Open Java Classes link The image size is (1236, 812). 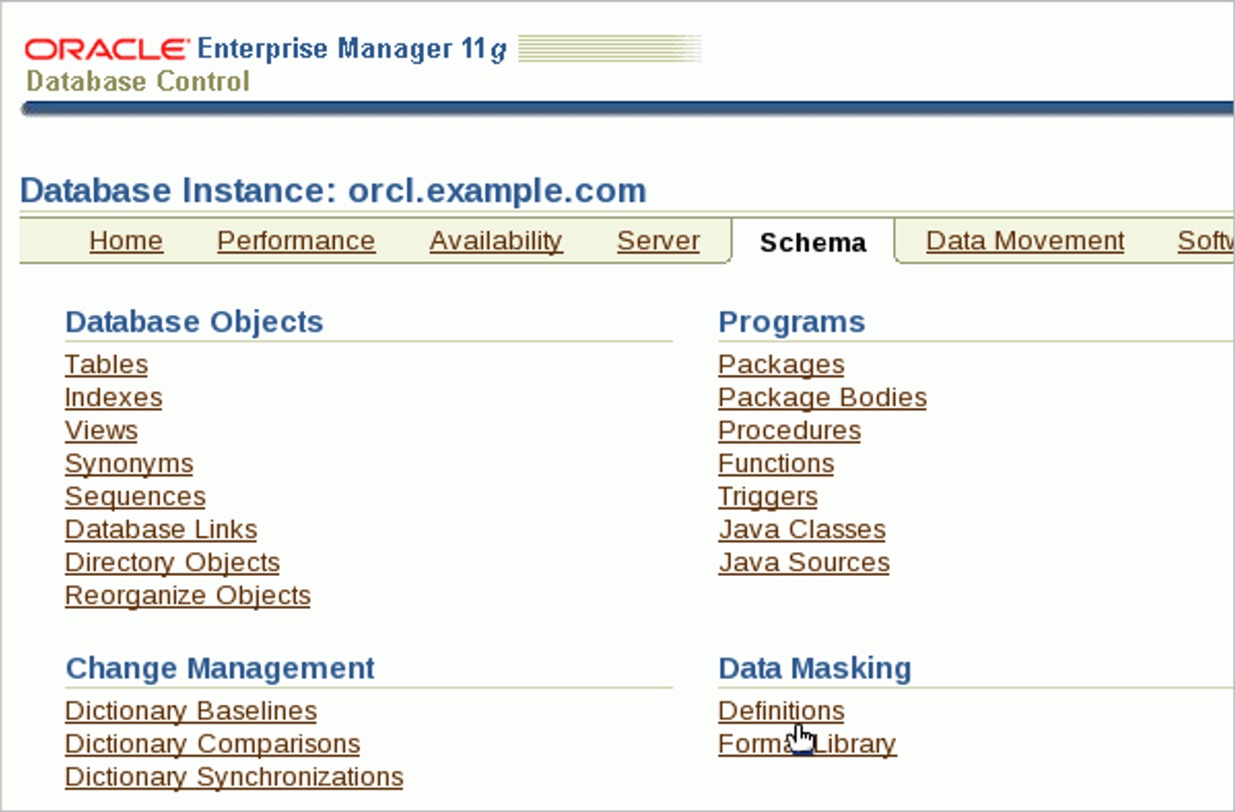802,529
